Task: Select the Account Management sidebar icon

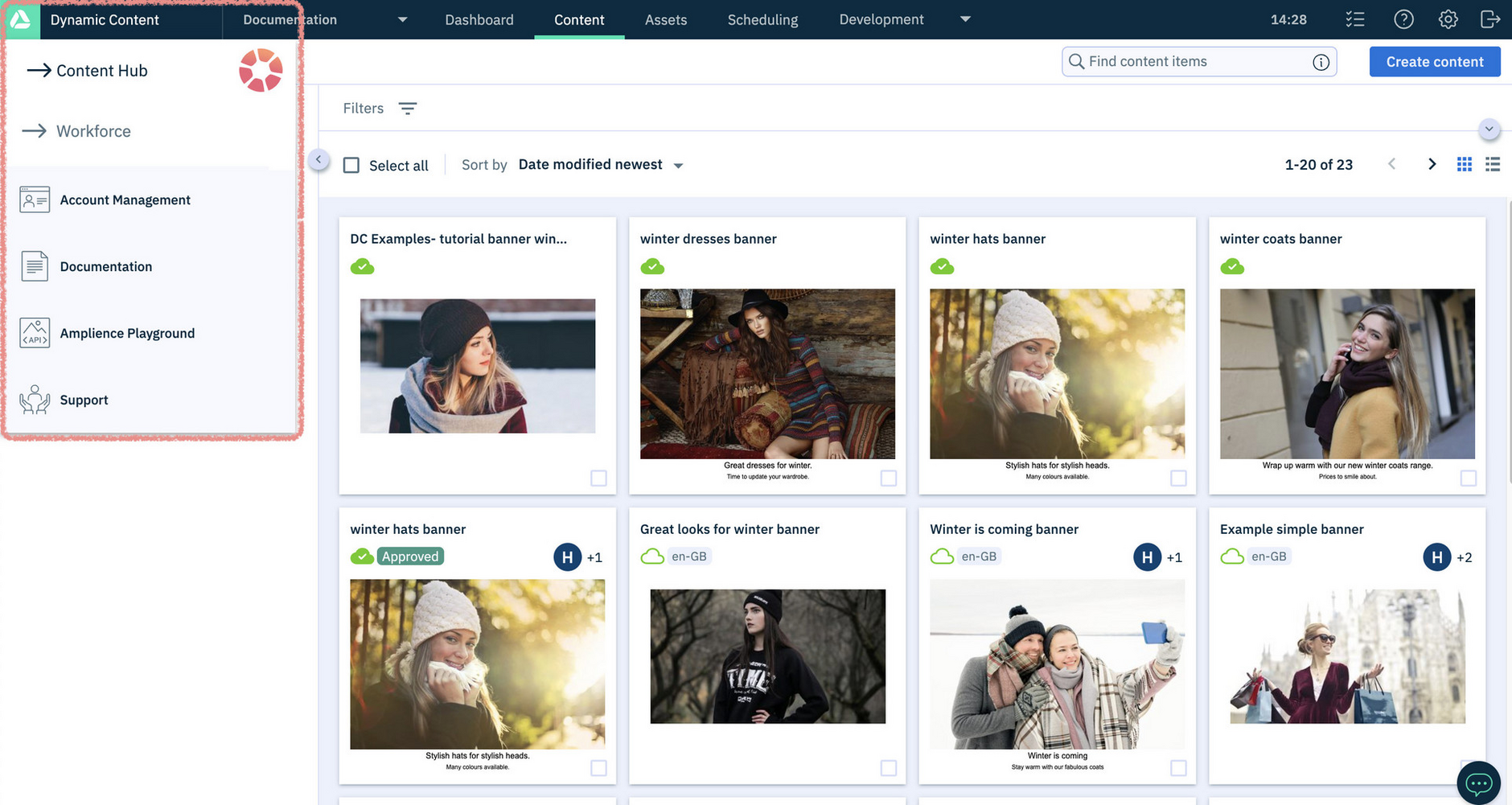Action: pos(34,199)
